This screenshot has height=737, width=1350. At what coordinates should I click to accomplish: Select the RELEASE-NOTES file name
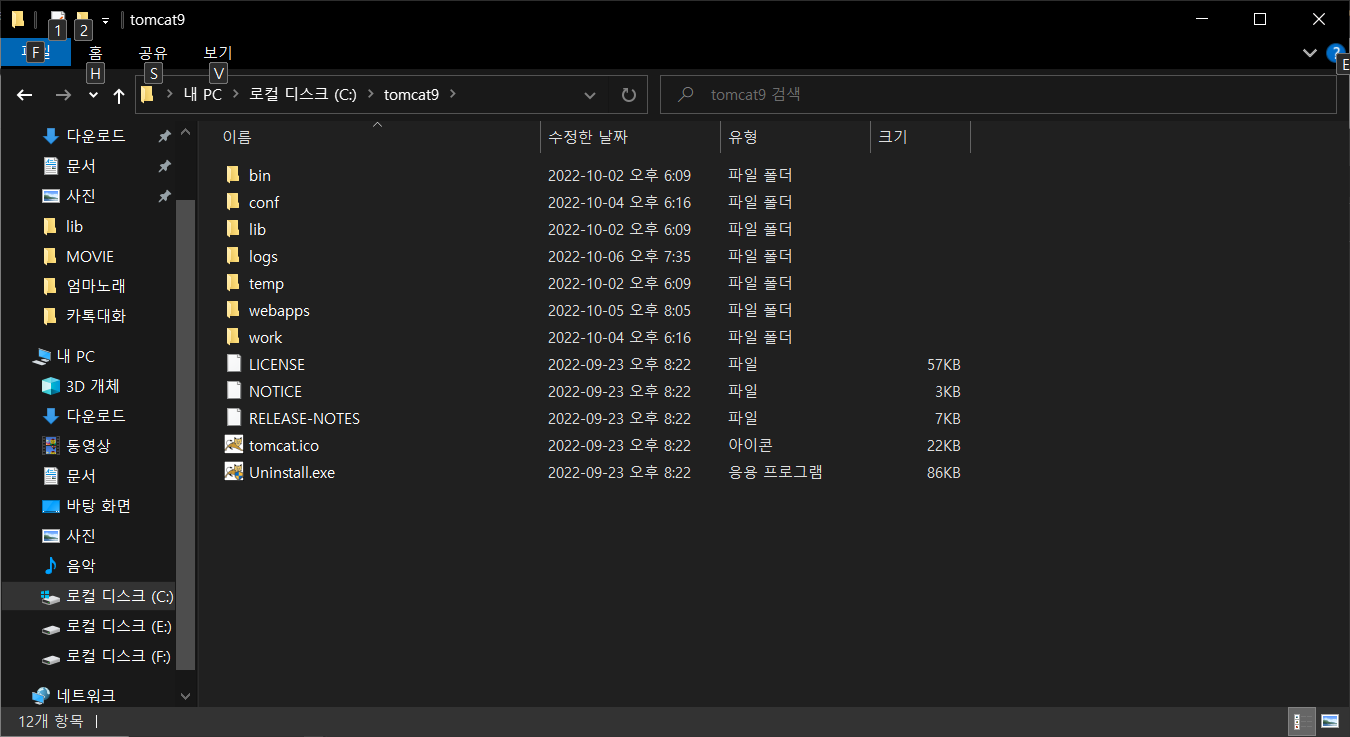(x=304, y=419)
